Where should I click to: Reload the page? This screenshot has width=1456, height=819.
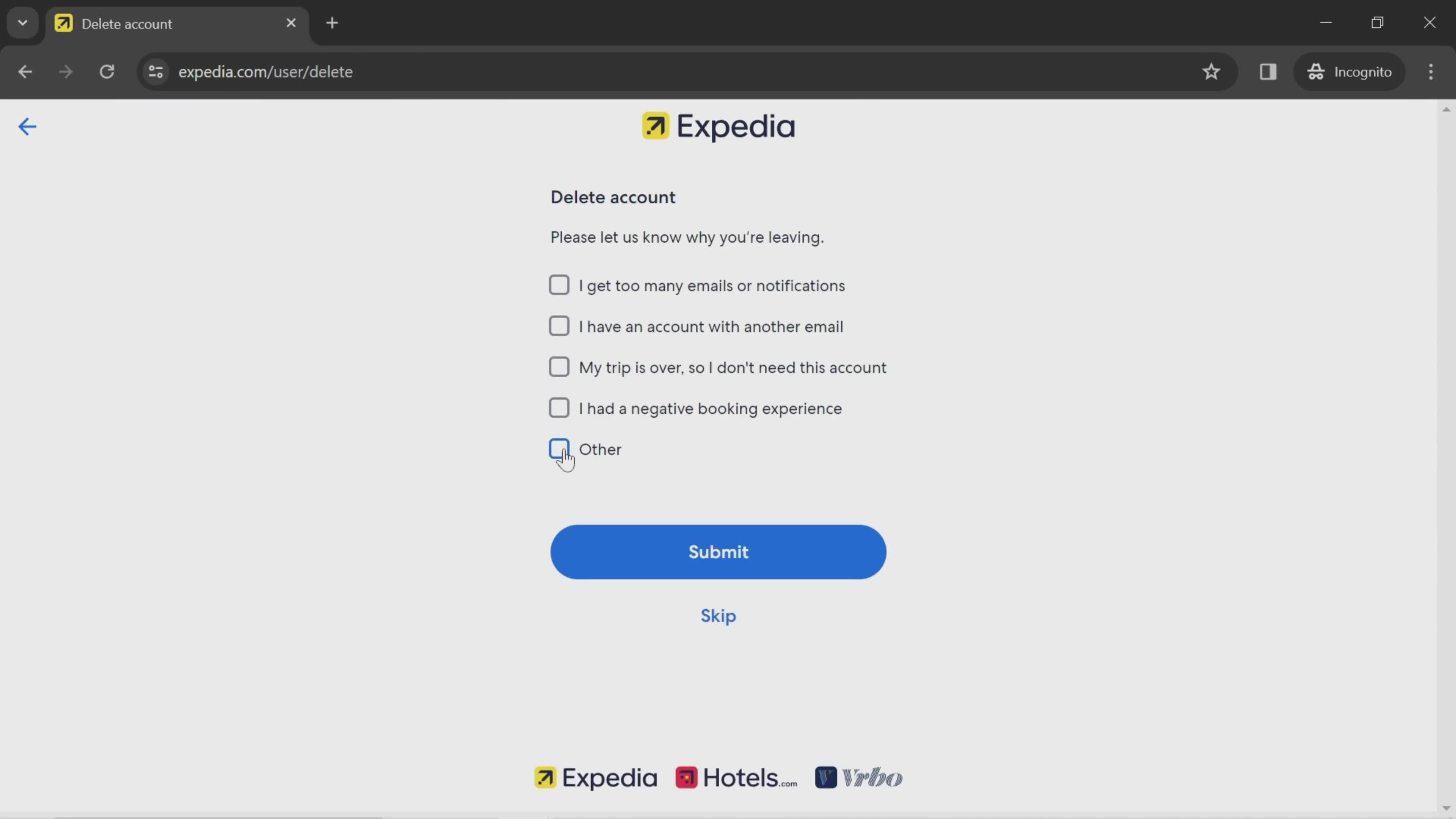[107, 72]
